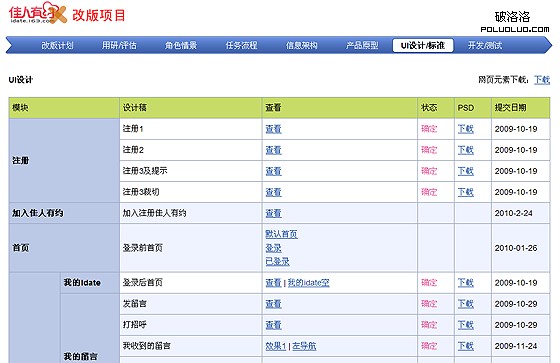Open the 左导航 link
The width and height of the screenshot is (560, 363).
tap(304, 346)
